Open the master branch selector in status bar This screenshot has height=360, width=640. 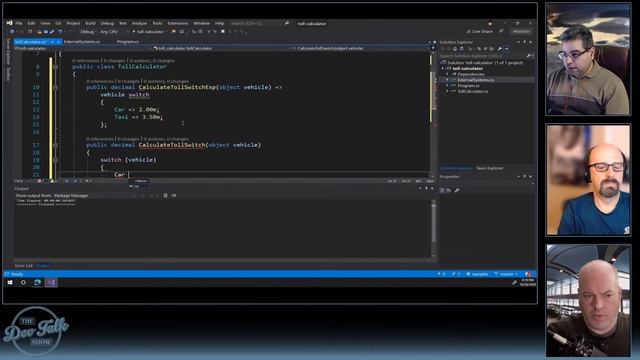[x=506, y=274]
